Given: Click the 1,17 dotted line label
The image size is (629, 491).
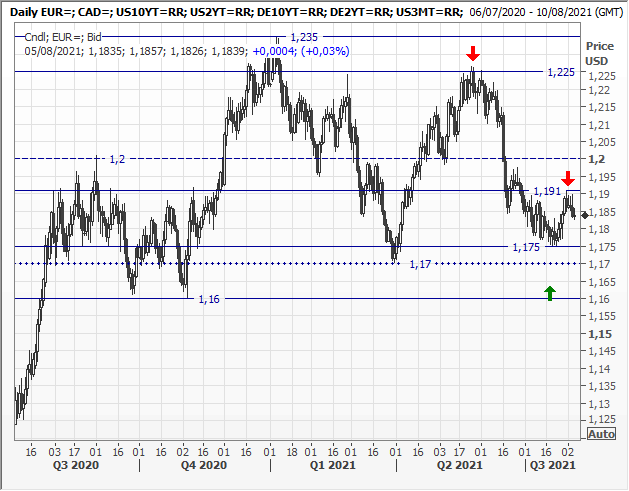Looking at the screenshot, I should (423, 263).
